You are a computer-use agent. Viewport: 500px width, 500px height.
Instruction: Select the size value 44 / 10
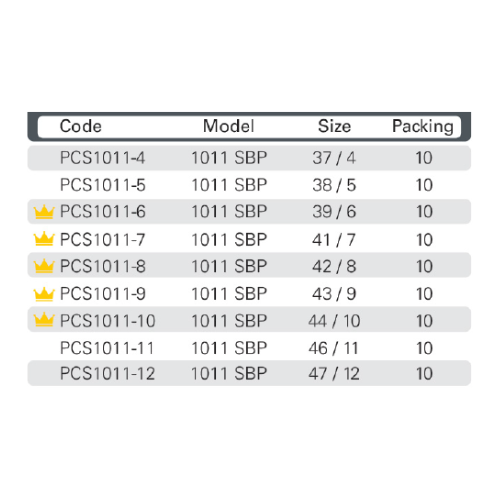click(334, 321)
